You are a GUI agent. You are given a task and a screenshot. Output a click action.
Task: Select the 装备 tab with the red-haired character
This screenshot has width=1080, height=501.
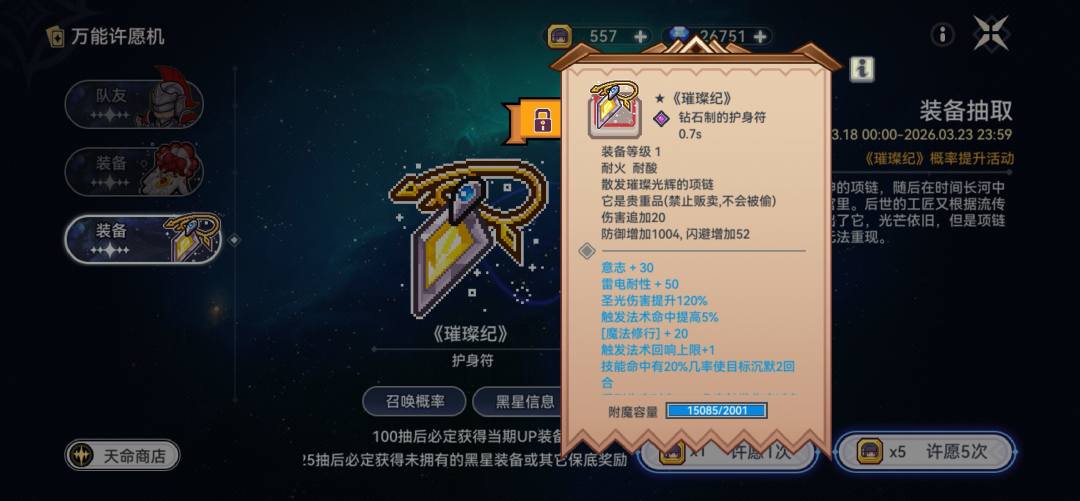tap(134, 172)
